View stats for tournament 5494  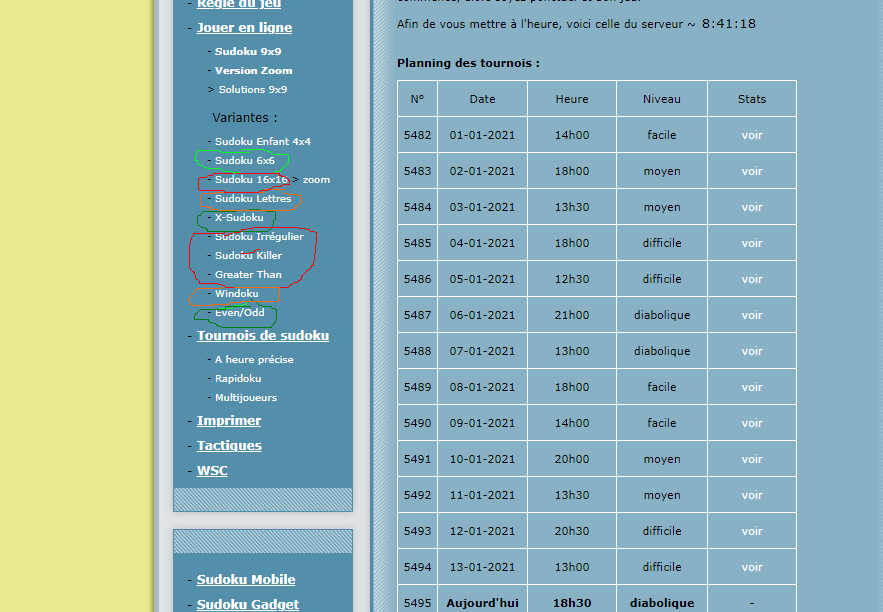pyautogui.click(x=752, y=568)
